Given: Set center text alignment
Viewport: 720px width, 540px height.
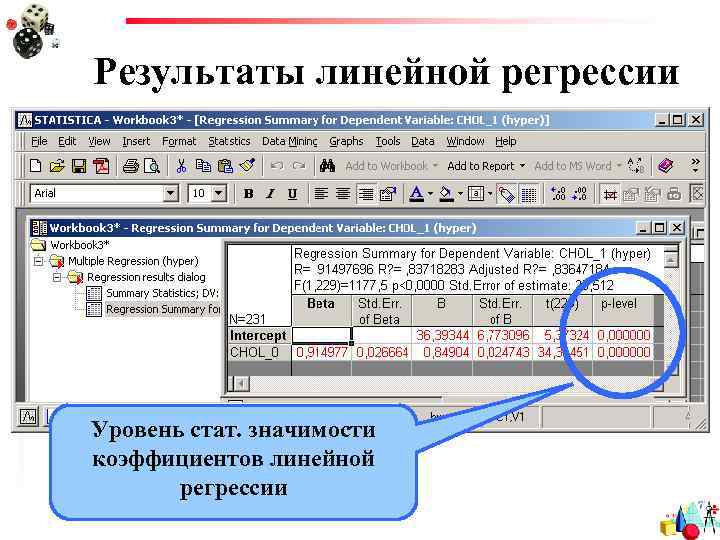Looking at the screenshot, I should [x=343, y=194].
